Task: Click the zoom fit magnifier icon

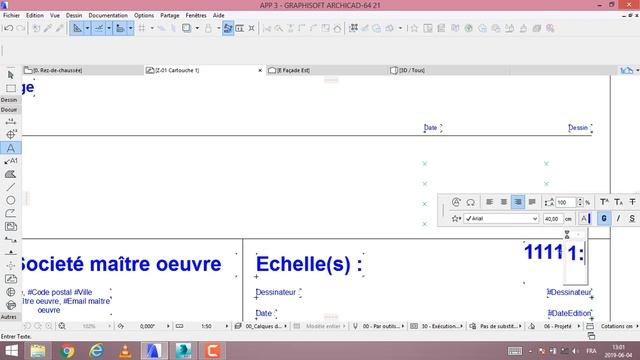Action: 62,326
